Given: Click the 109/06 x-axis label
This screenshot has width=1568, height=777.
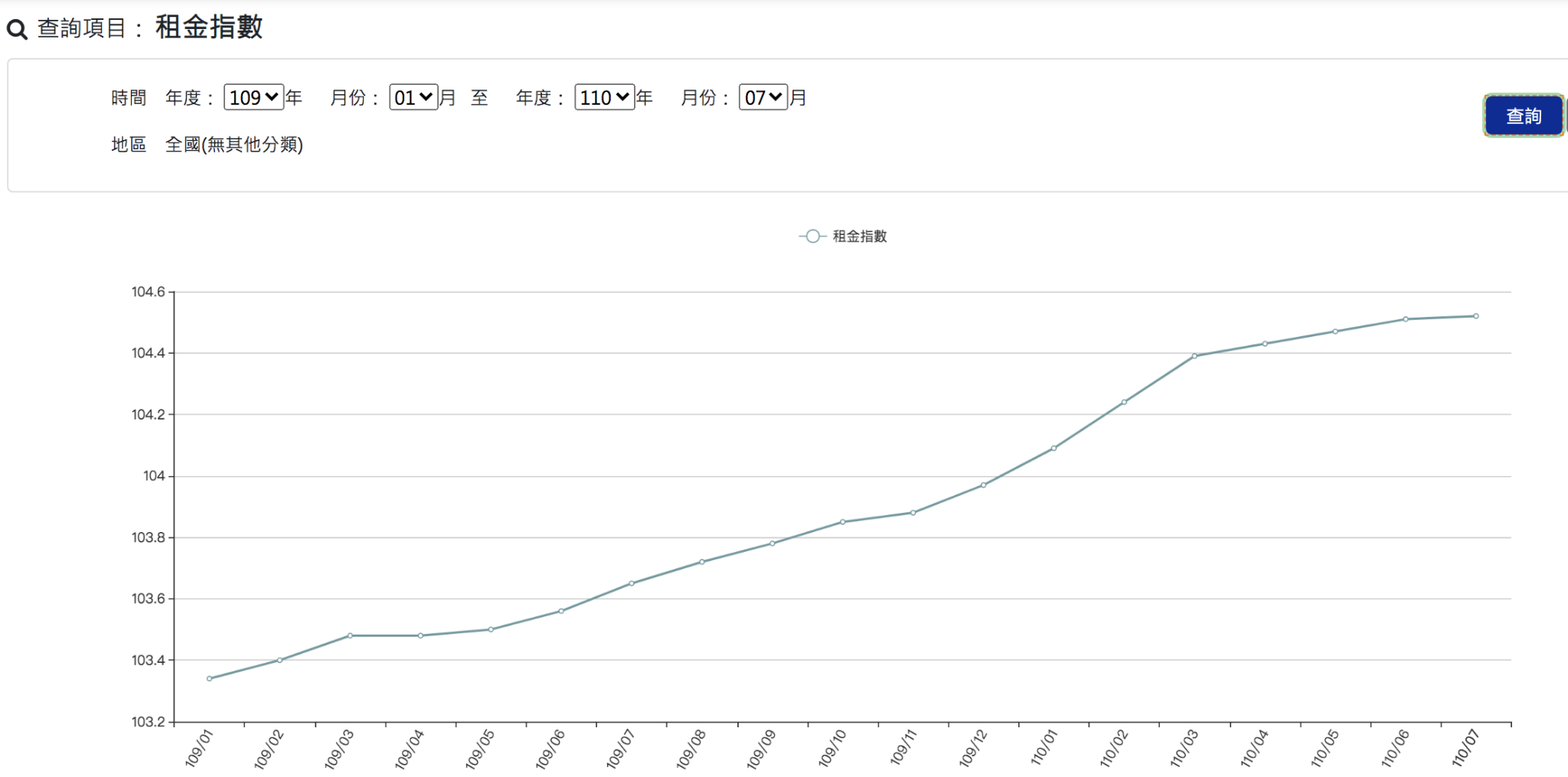Looking at the screenshot, I should [550, 749].
